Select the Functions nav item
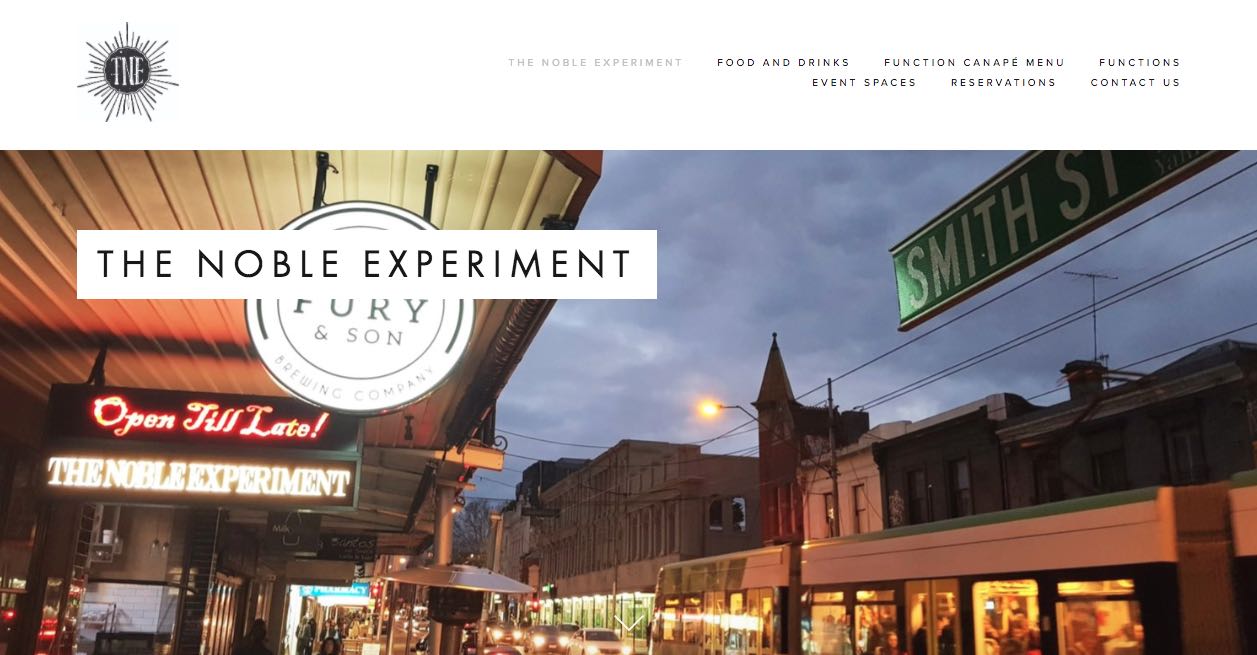 click(x=1139, y=62)
